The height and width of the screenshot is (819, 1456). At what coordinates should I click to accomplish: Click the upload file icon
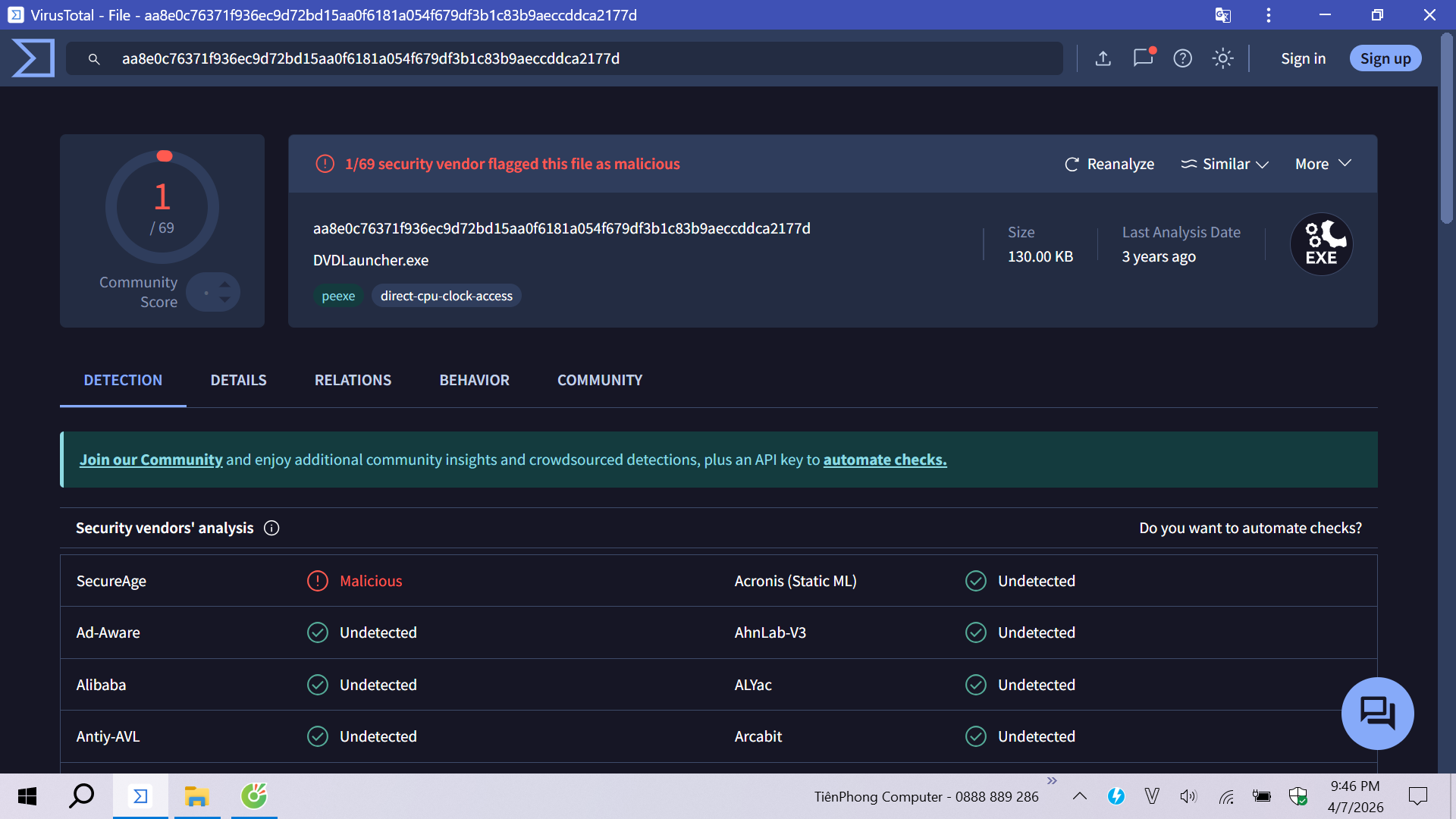(x=1103, y=58)
